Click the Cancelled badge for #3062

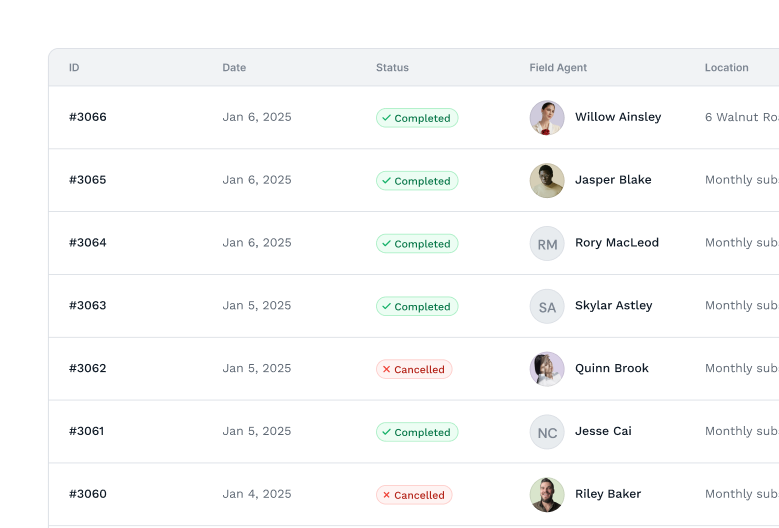point(414,370)
